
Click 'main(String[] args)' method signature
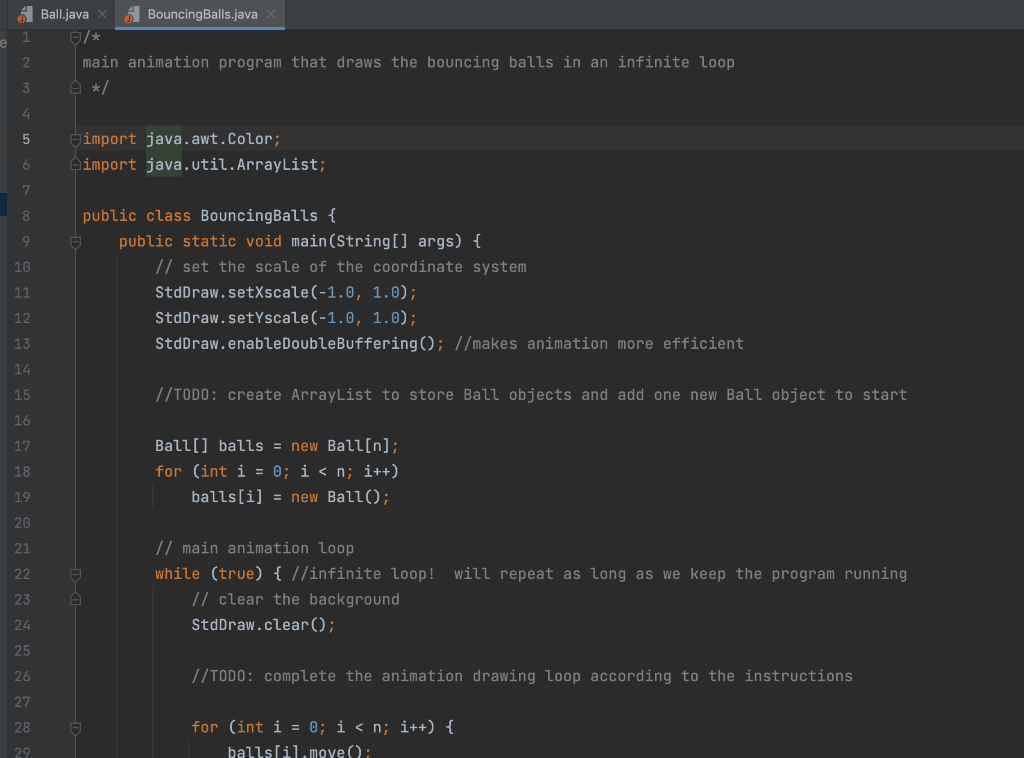[x=376, y=242]
